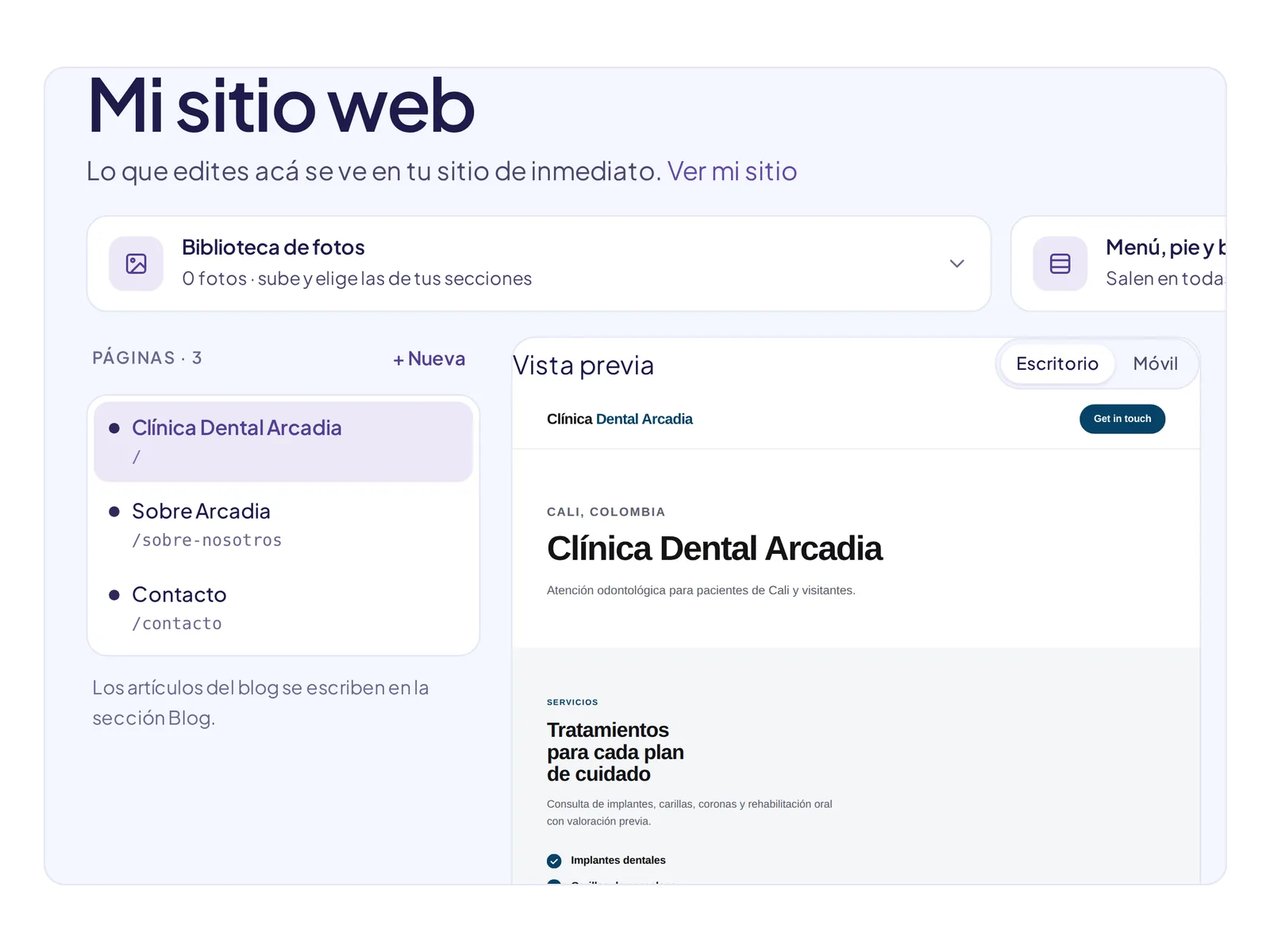The height and width of the screenshot is (952, 1270).
Task: Switch preview to Escritorio
Action: tap(1057, 364)
